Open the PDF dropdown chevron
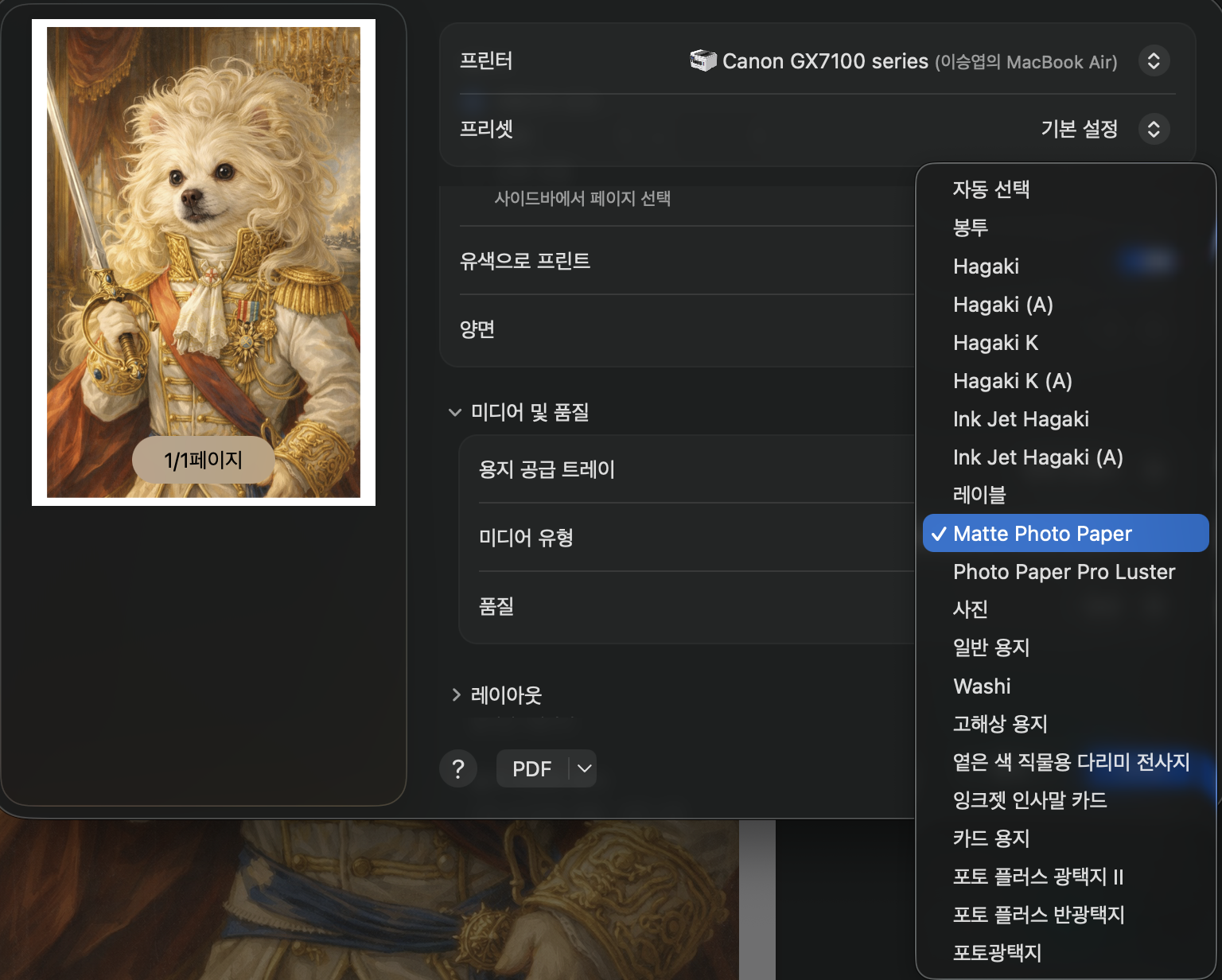 click(x=584, y=768)
